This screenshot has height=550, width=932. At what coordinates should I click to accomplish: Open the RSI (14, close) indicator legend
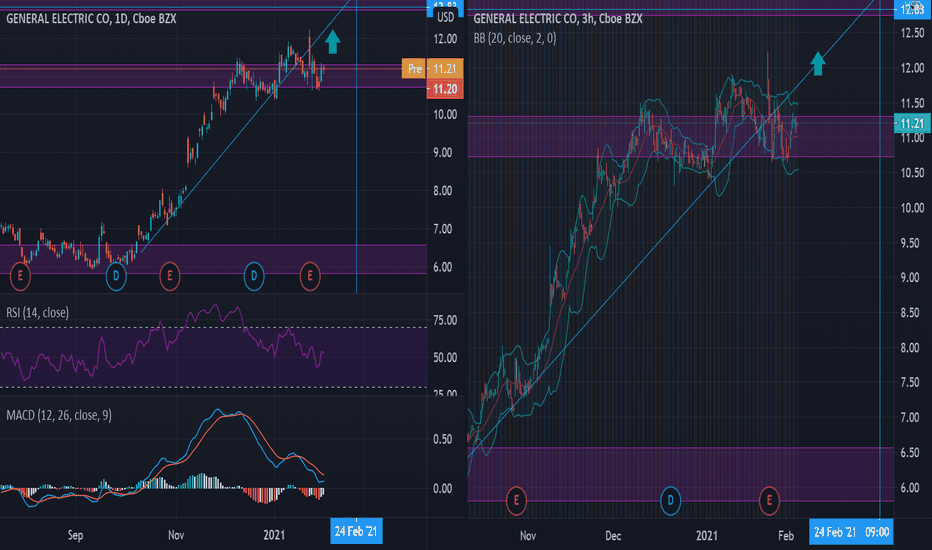click(x=37, y=313)
